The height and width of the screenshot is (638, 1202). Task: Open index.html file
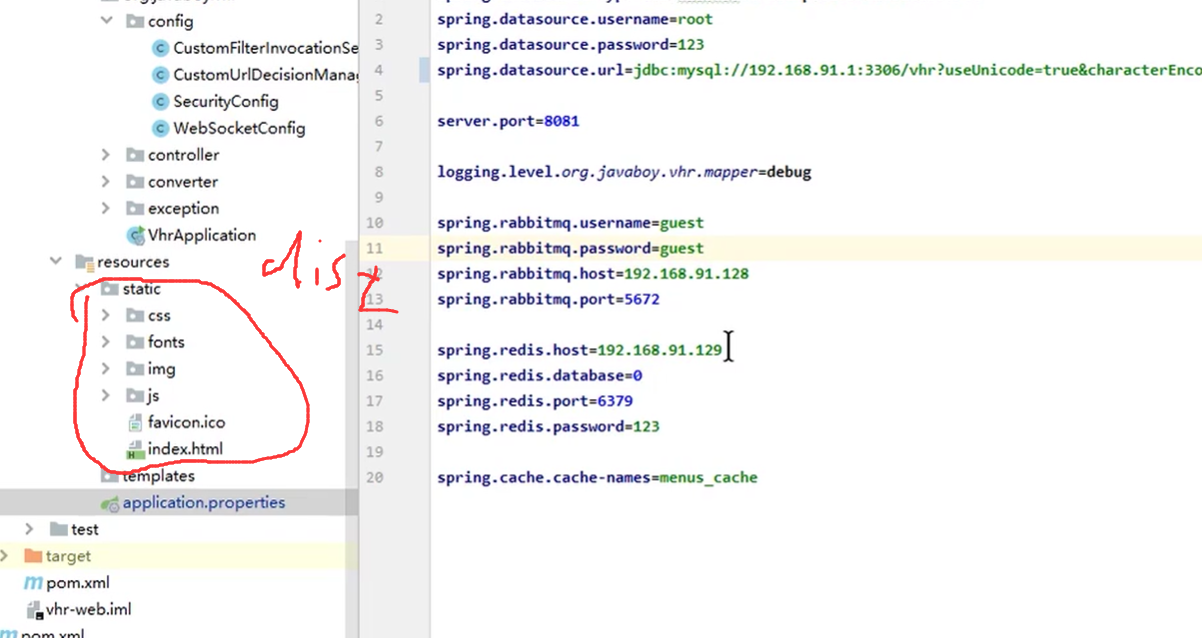(x=185, y=449)
